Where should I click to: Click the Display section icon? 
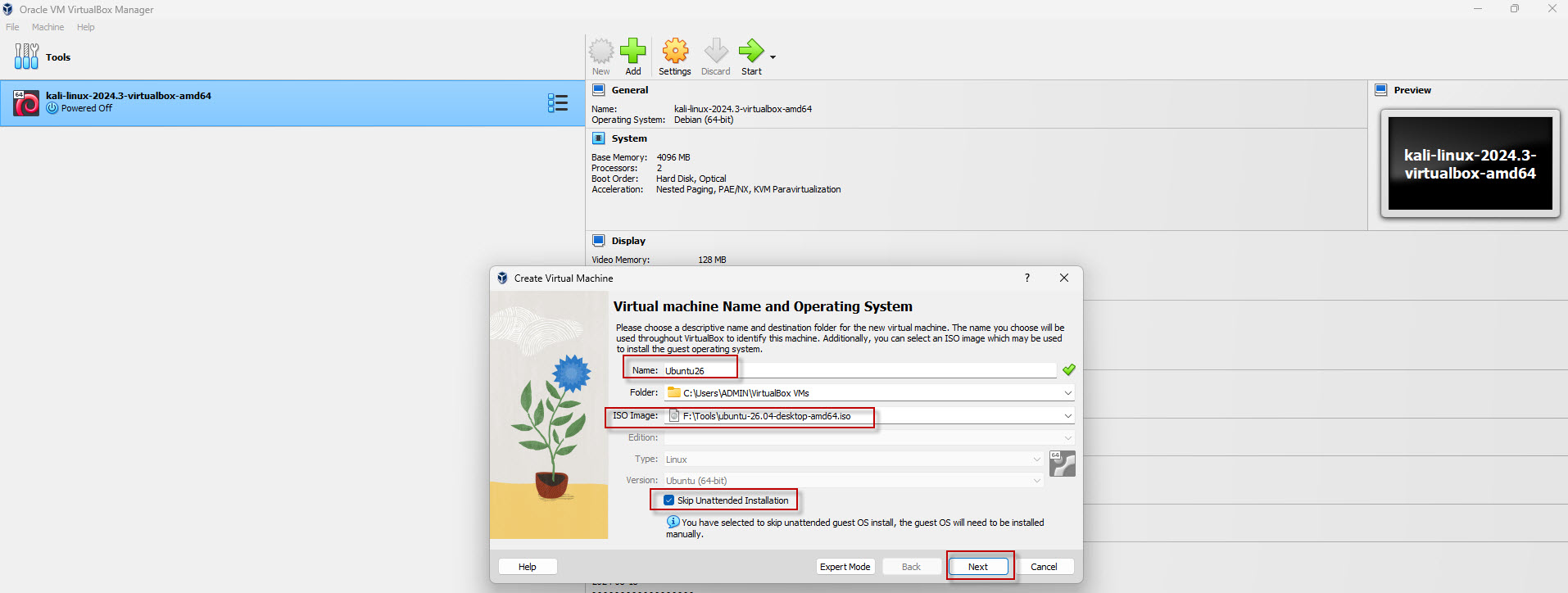[599, 241]
